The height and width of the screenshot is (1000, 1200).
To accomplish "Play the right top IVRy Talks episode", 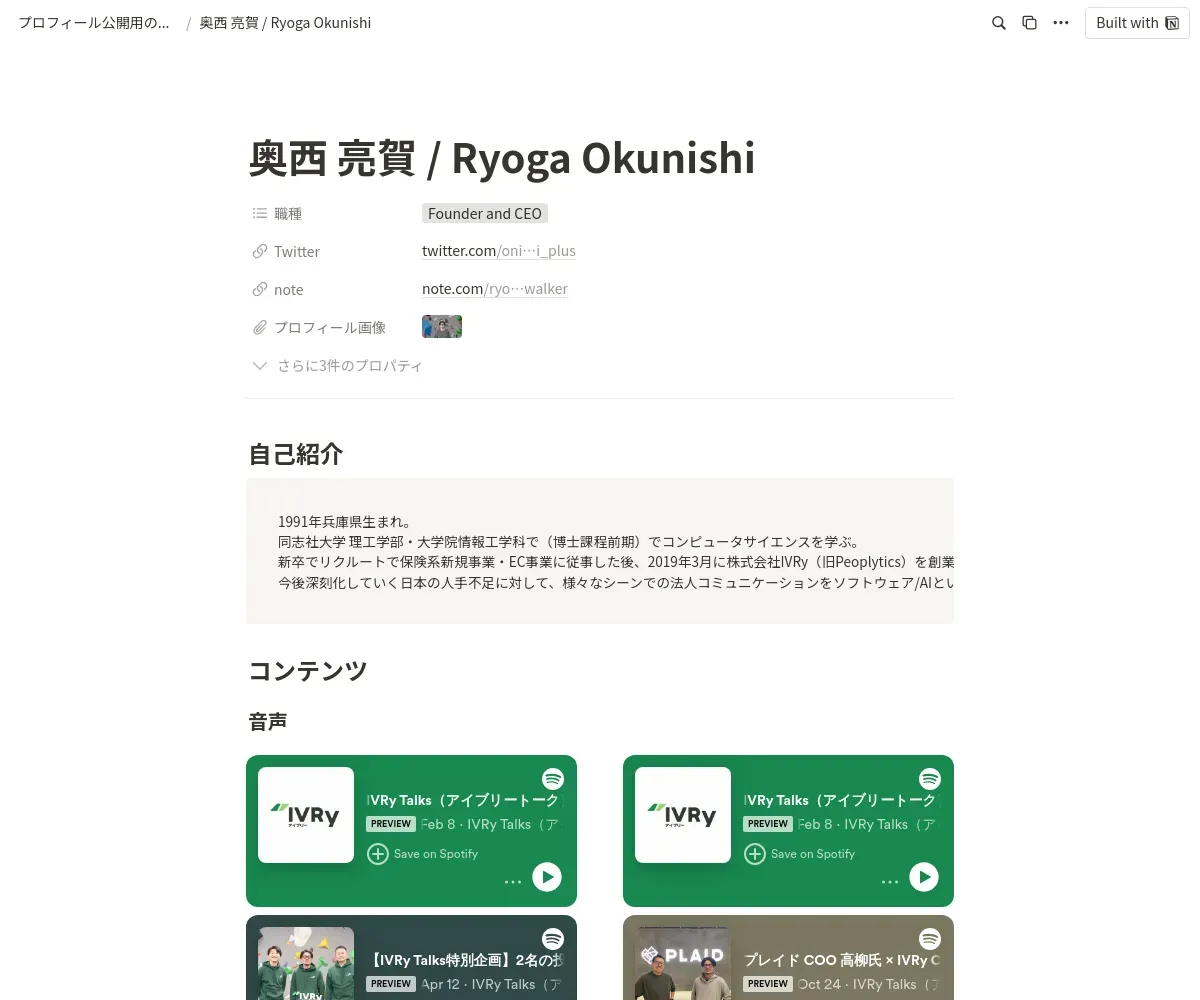I will [x=924, y=877].
